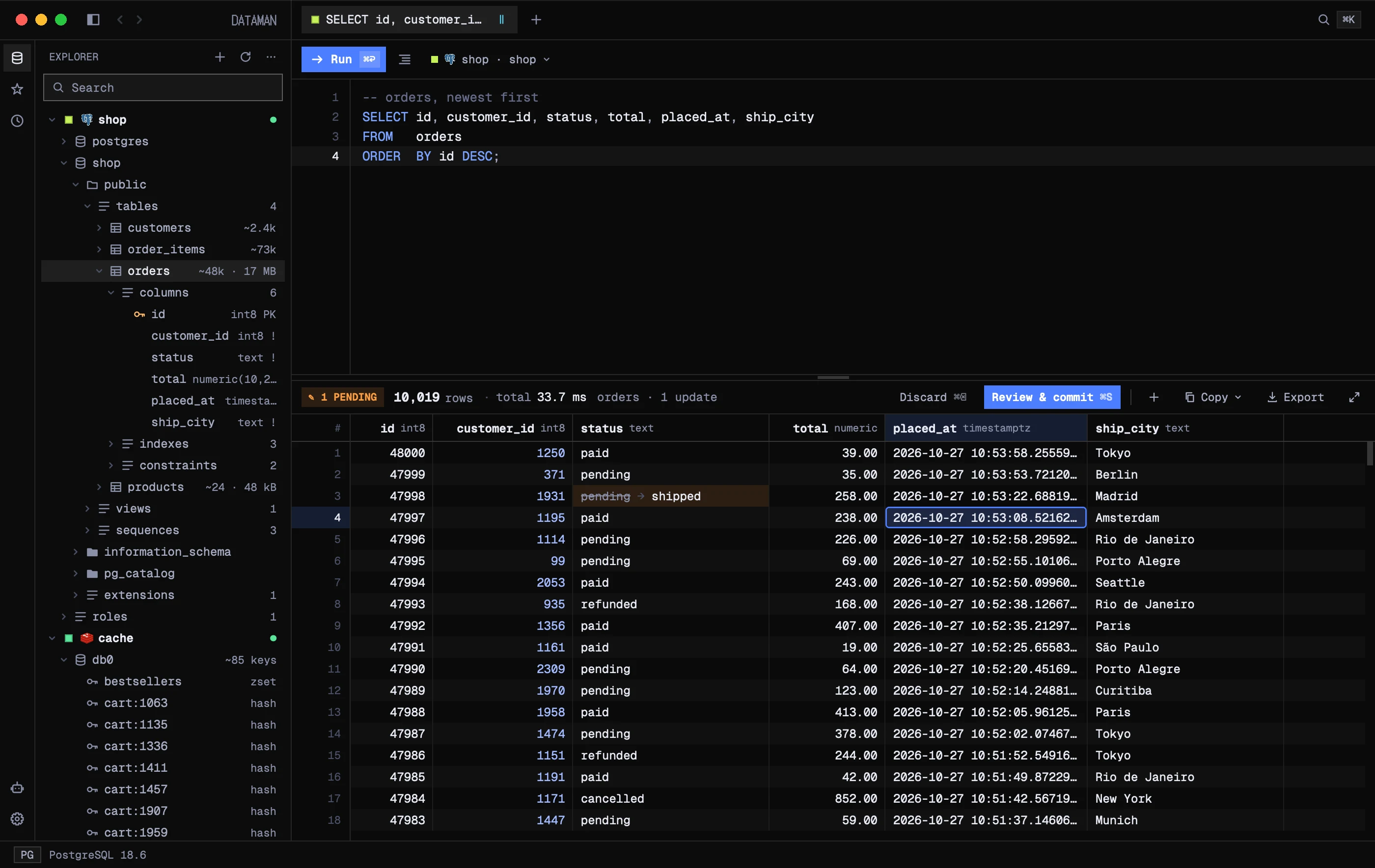Click the 1 PENDING badge

pos(343,397)
